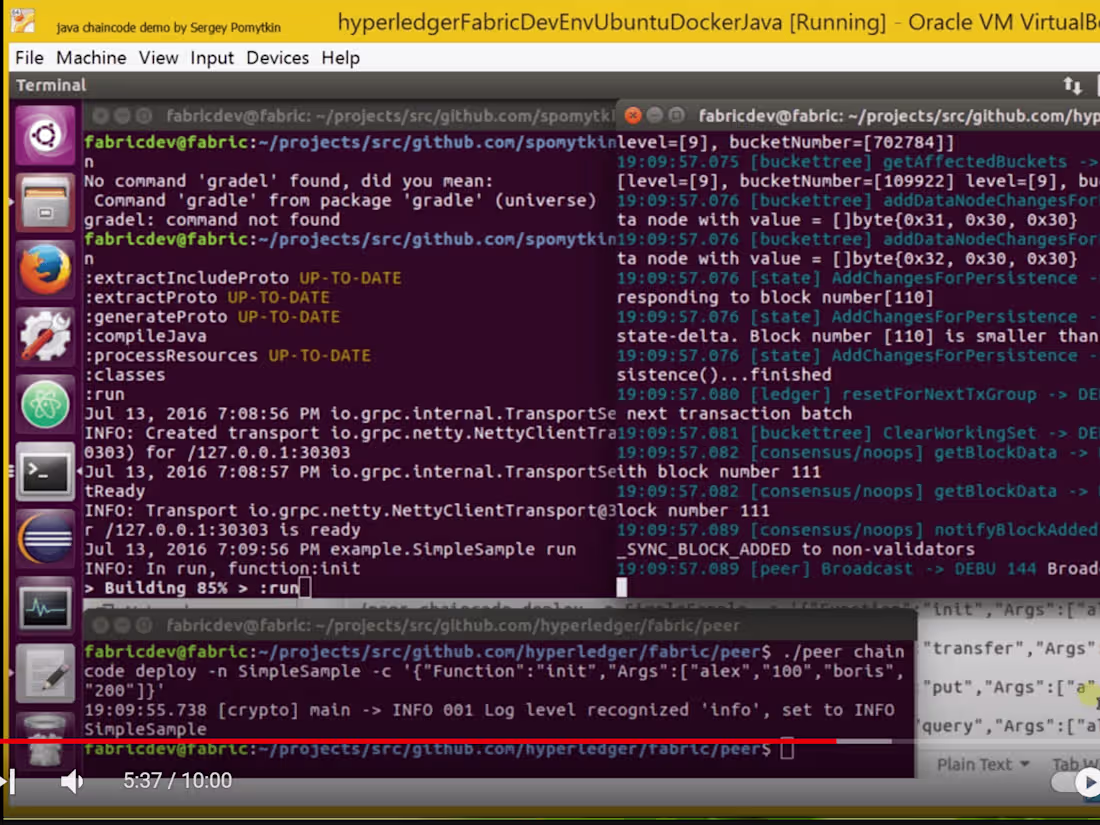Click the scroll arrows icon in the panel

pyautogui.click(x=1073, y=85)
